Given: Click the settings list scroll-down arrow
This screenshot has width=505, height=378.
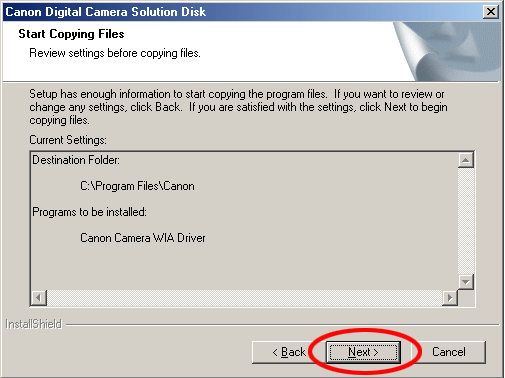Looking at the screenshot, I should (x=466, y=282).
